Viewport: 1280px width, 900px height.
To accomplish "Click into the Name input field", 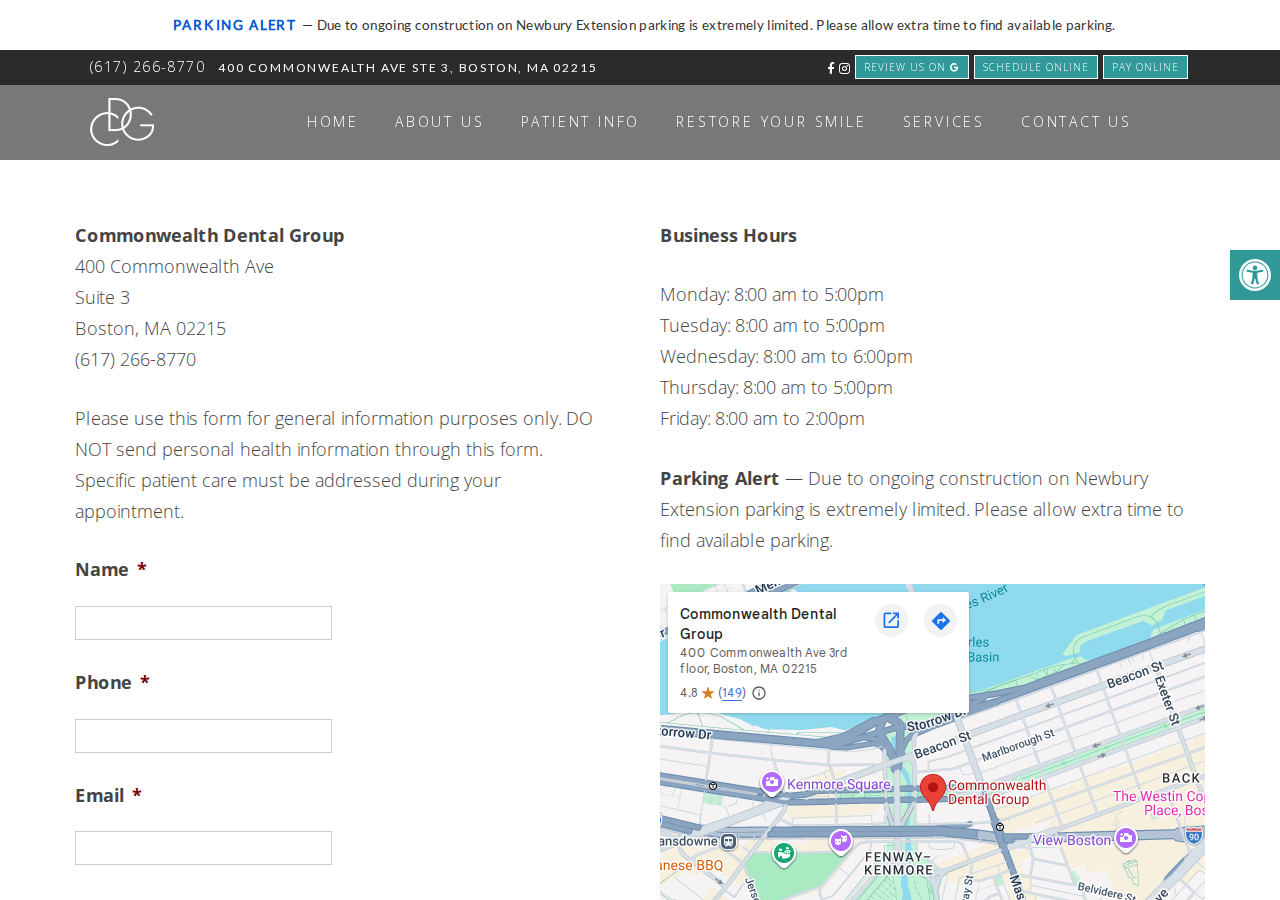I will click(x=203, y=623).
